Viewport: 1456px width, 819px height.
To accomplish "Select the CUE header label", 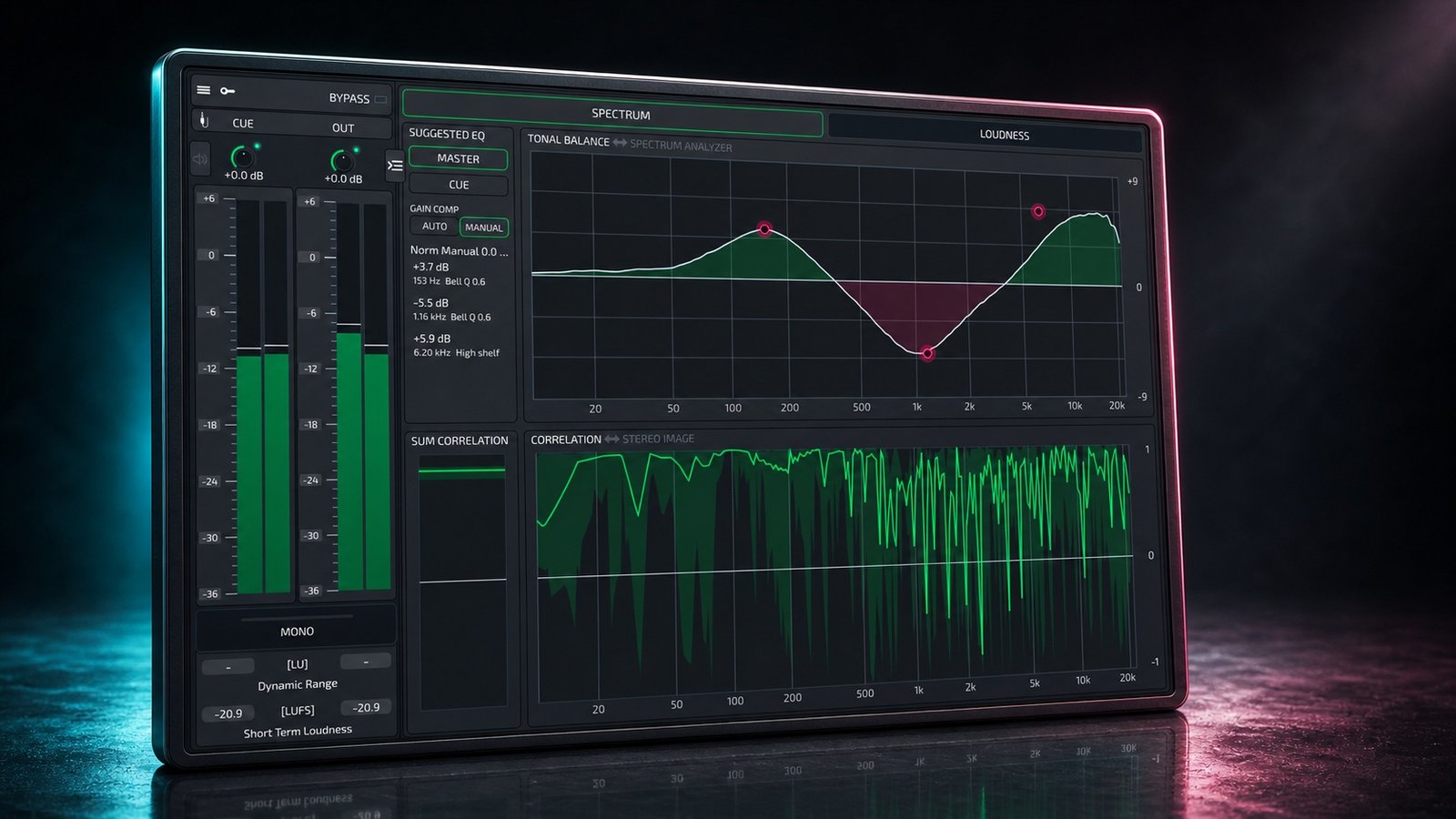I will pyautogui.click(x=243, y=123).
